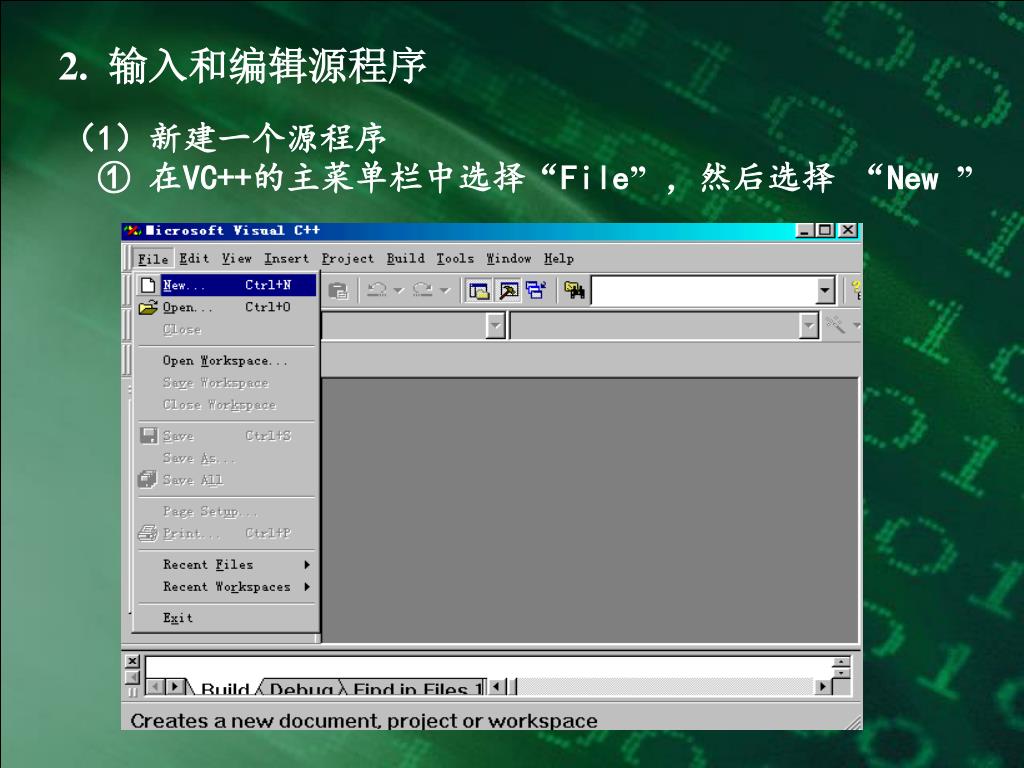This screenshot has height=768, width=1024.
Task: Open the first WizardBar class dropdown
Action: point(495,325)
